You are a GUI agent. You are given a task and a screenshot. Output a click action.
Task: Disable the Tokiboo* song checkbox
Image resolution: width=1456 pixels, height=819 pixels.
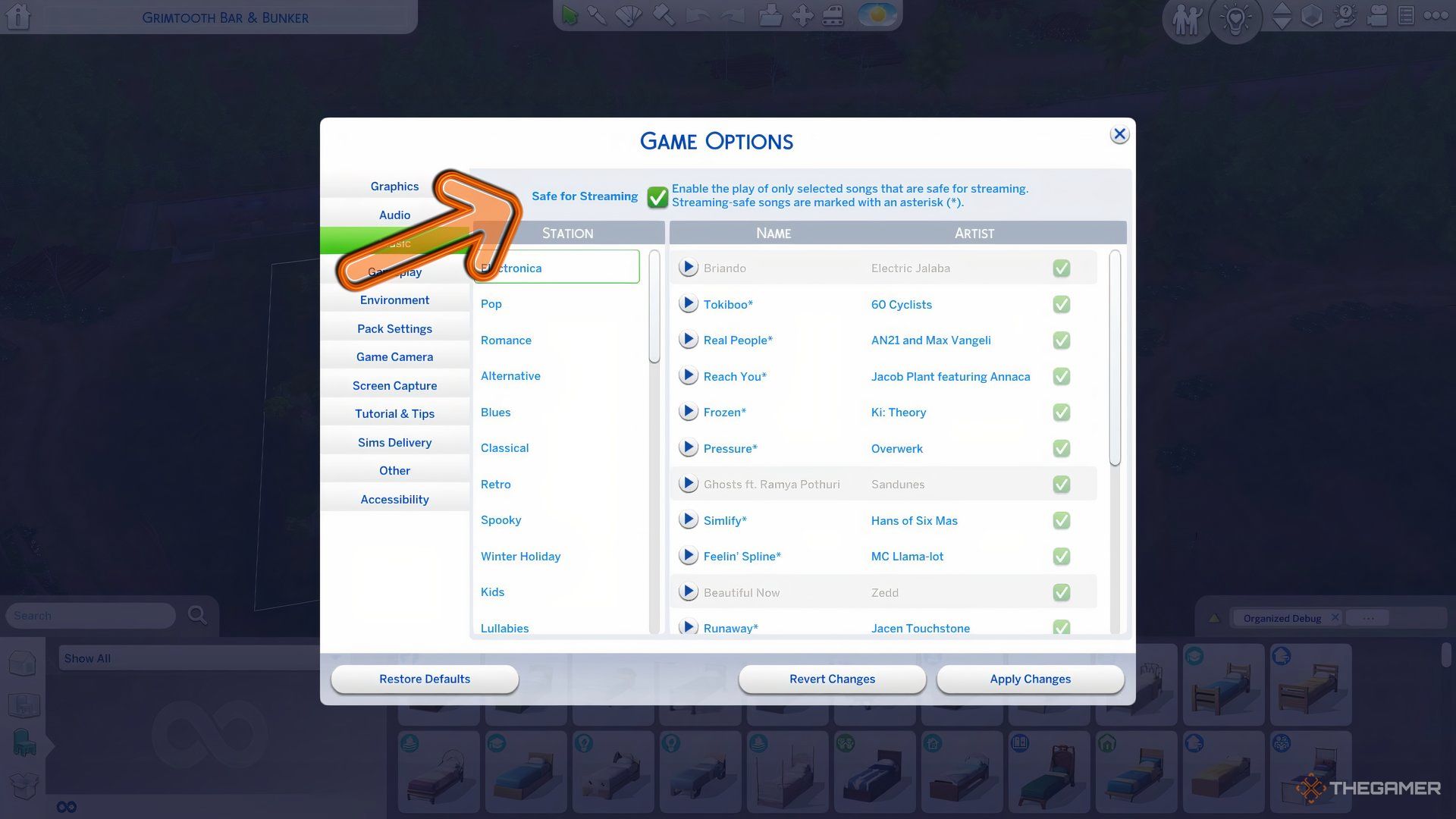[1061, 304]
